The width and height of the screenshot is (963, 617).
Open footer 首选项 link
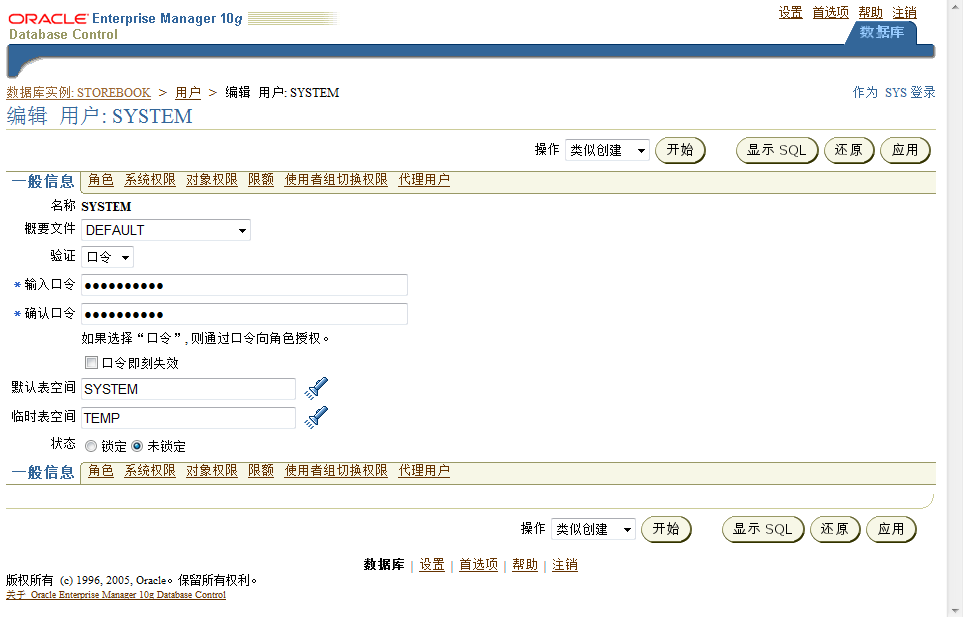[478, 565]
